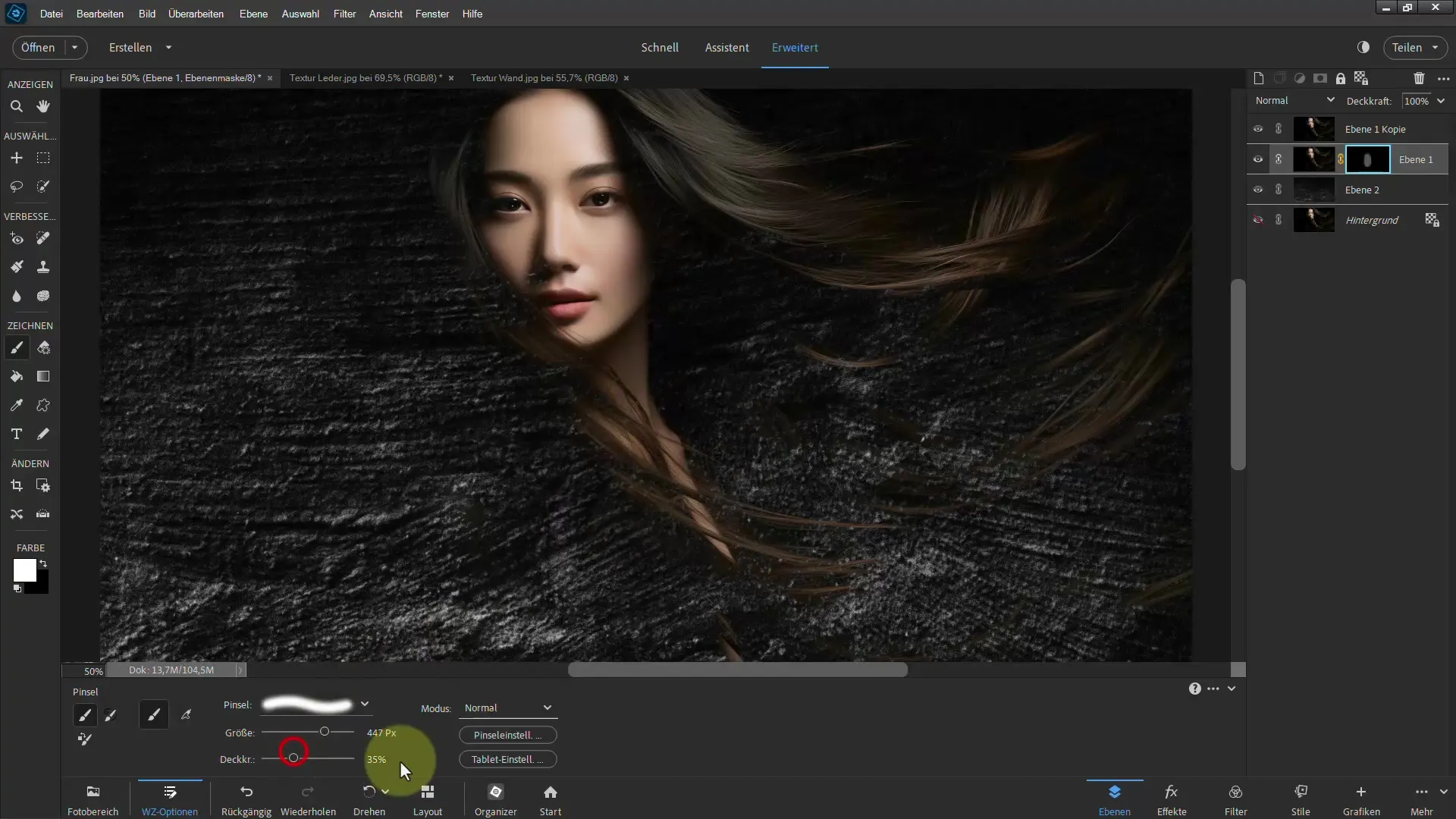Switch to the Erweitert workspace tab
1456x819 pixels.
[794, 47]
